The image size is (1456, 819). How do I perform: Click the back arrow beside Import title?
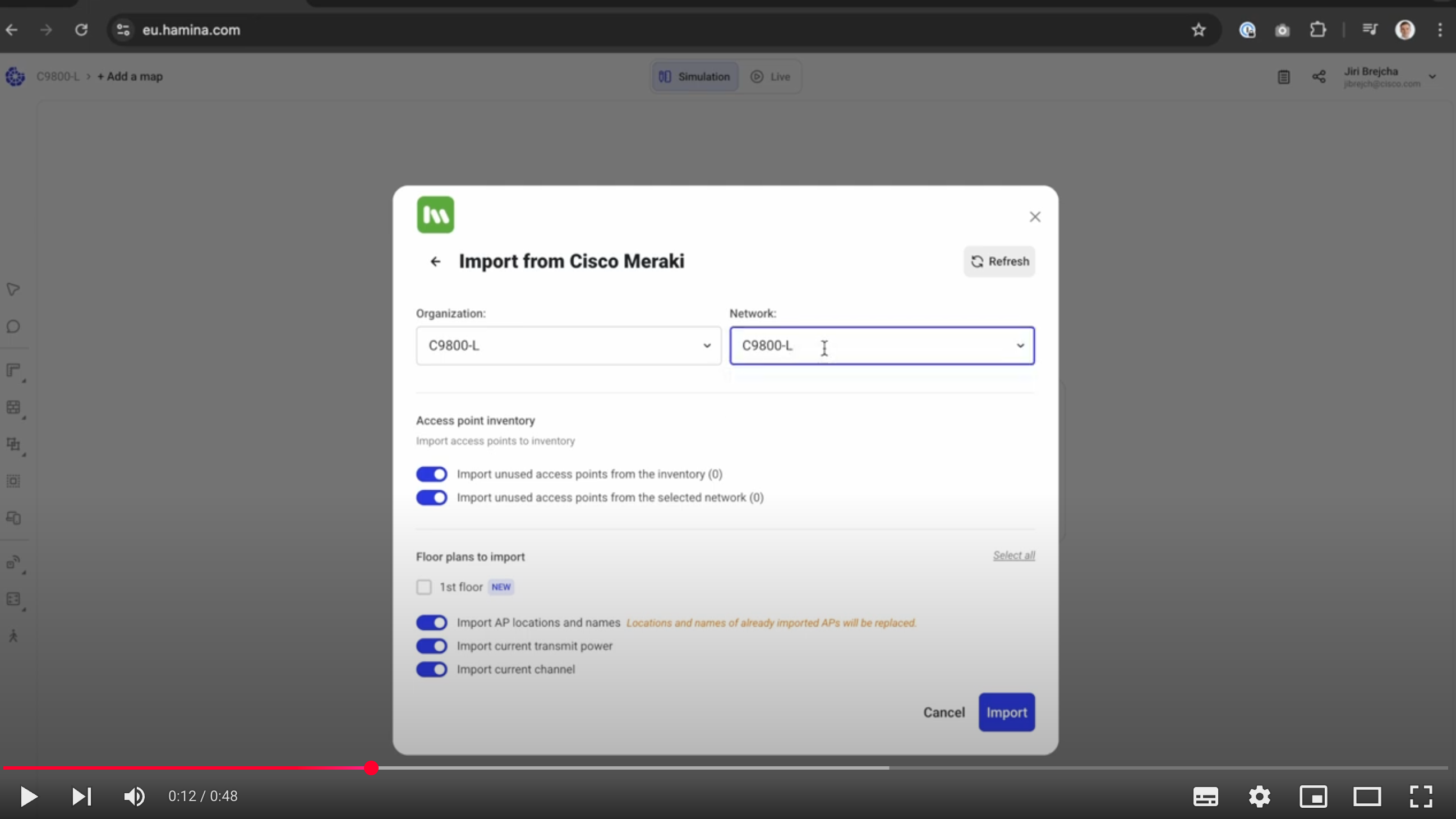[x=435, y=262]
